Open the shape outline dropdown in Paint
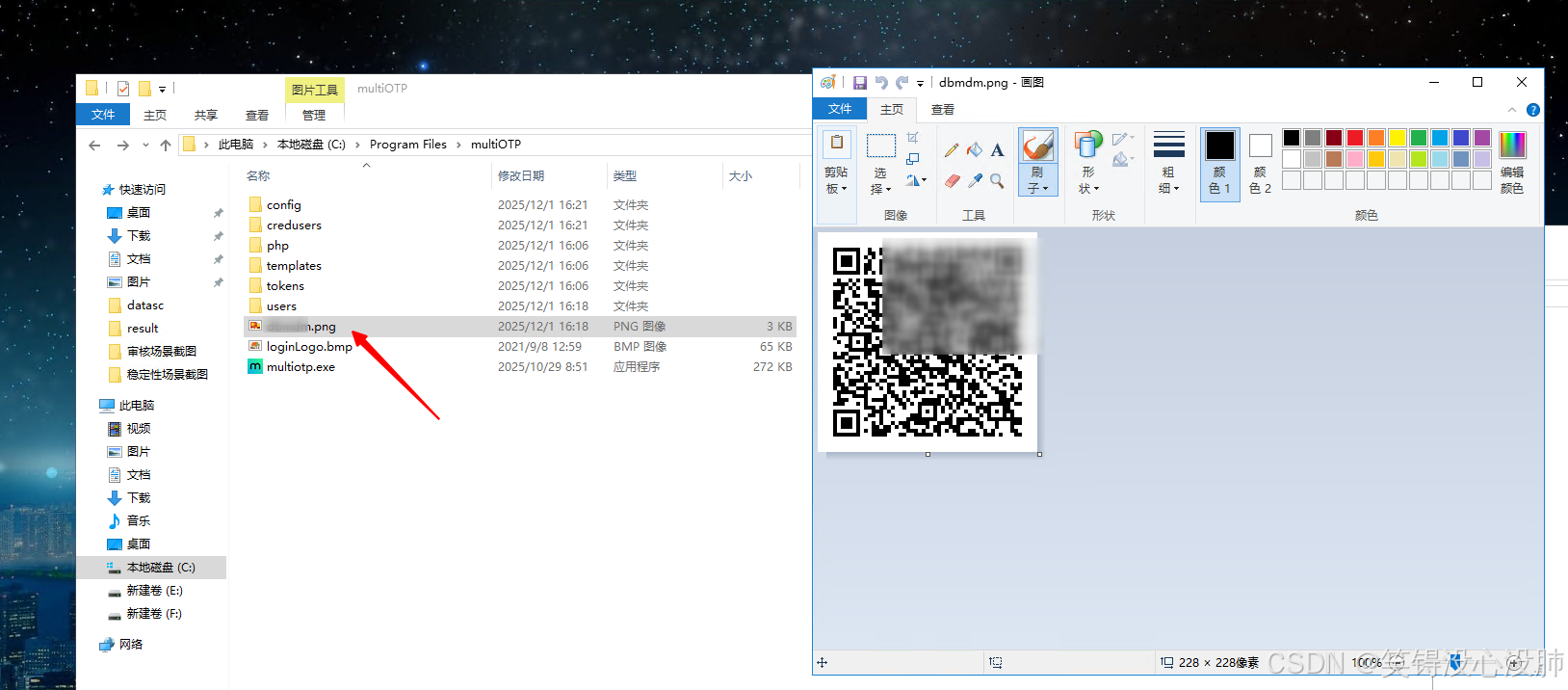Image resolution: width=1568 pixels, height=690 pixels. (x=1123, y=139)
